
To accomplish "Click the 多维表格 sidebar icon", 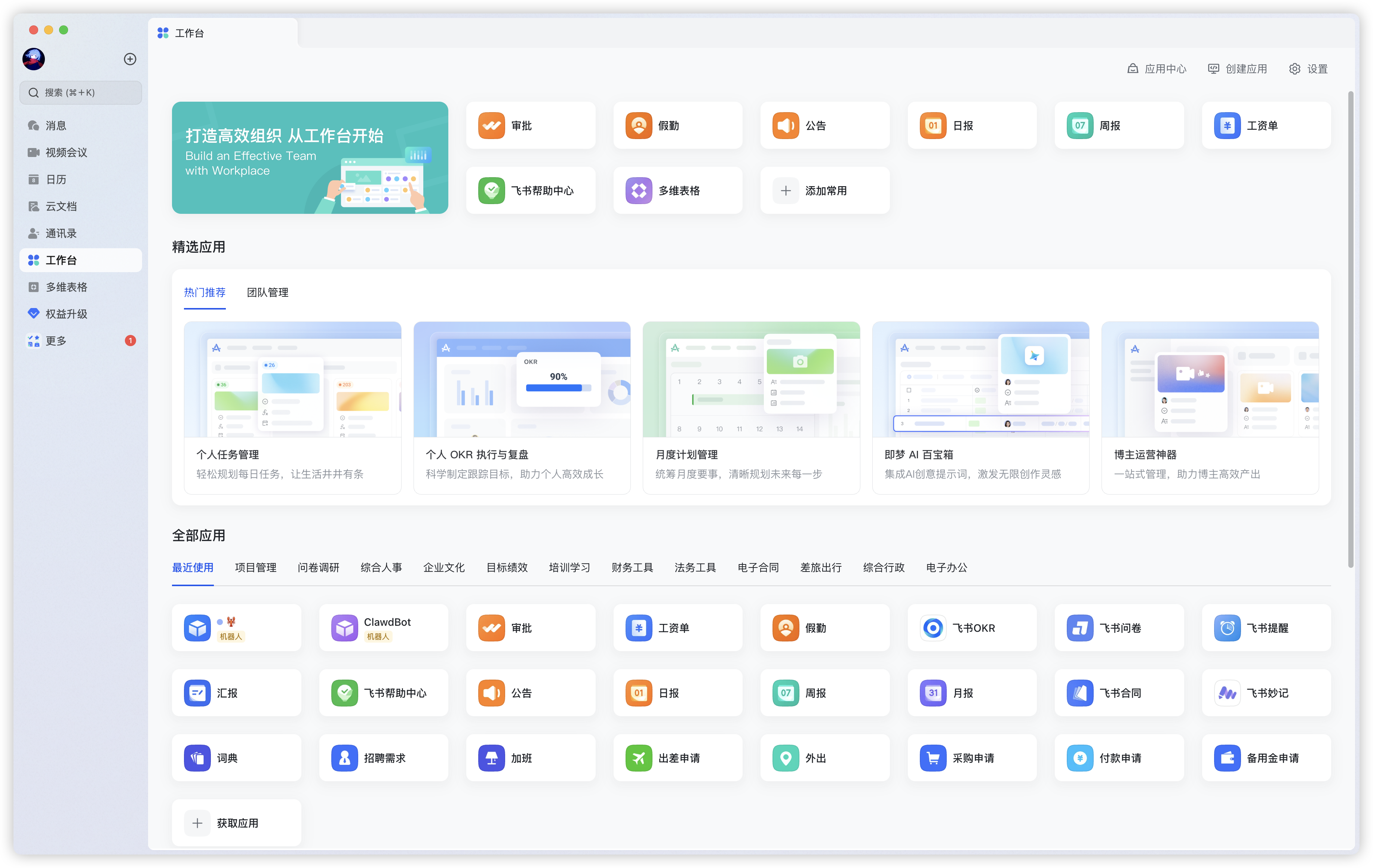I will [34, 287].
